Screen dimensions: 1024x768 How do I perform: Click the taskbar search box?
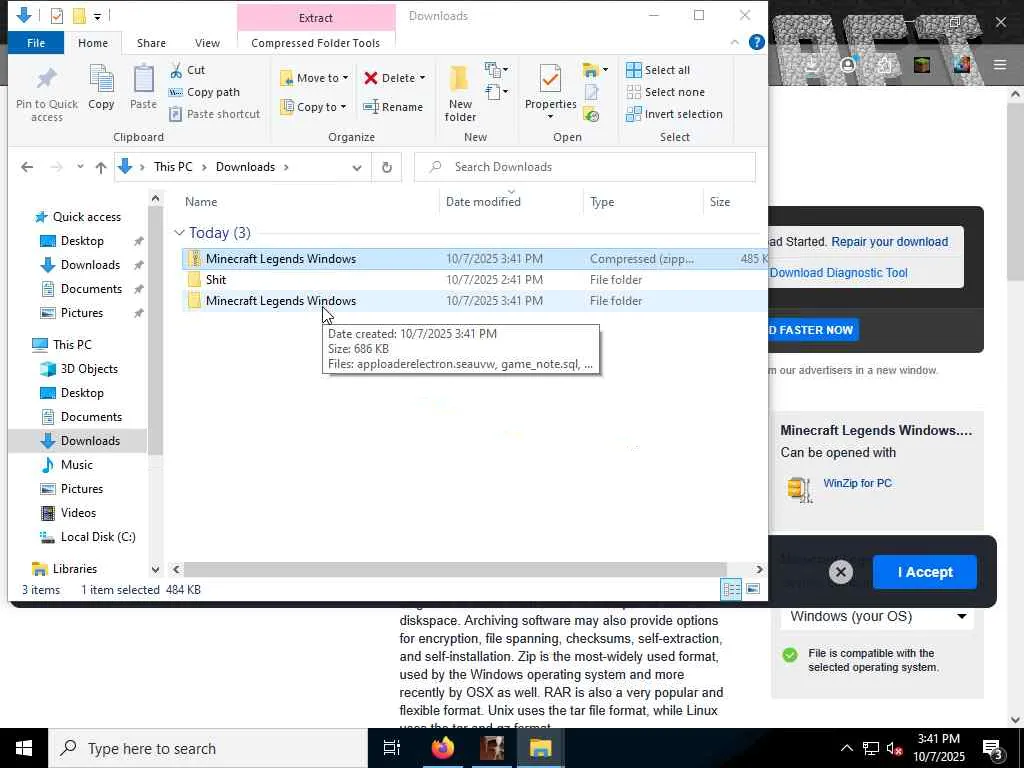(x=208, y=748)
